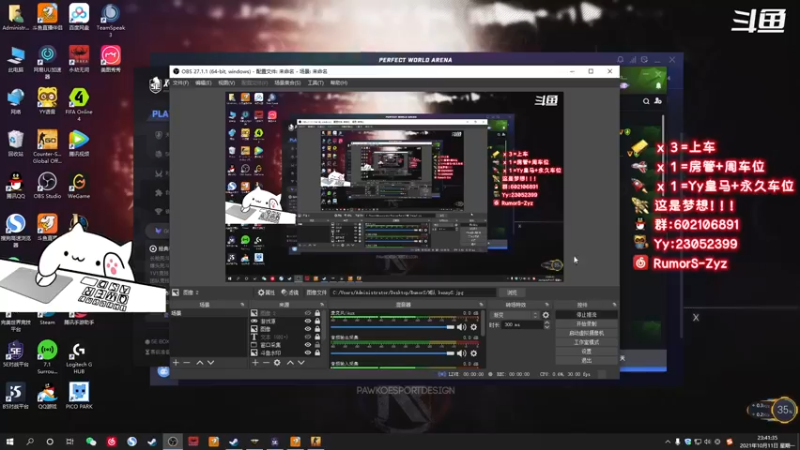This screenshot has width=800, height=450.
Task: Toggle visibility of 图像 source
Action: 308,329
